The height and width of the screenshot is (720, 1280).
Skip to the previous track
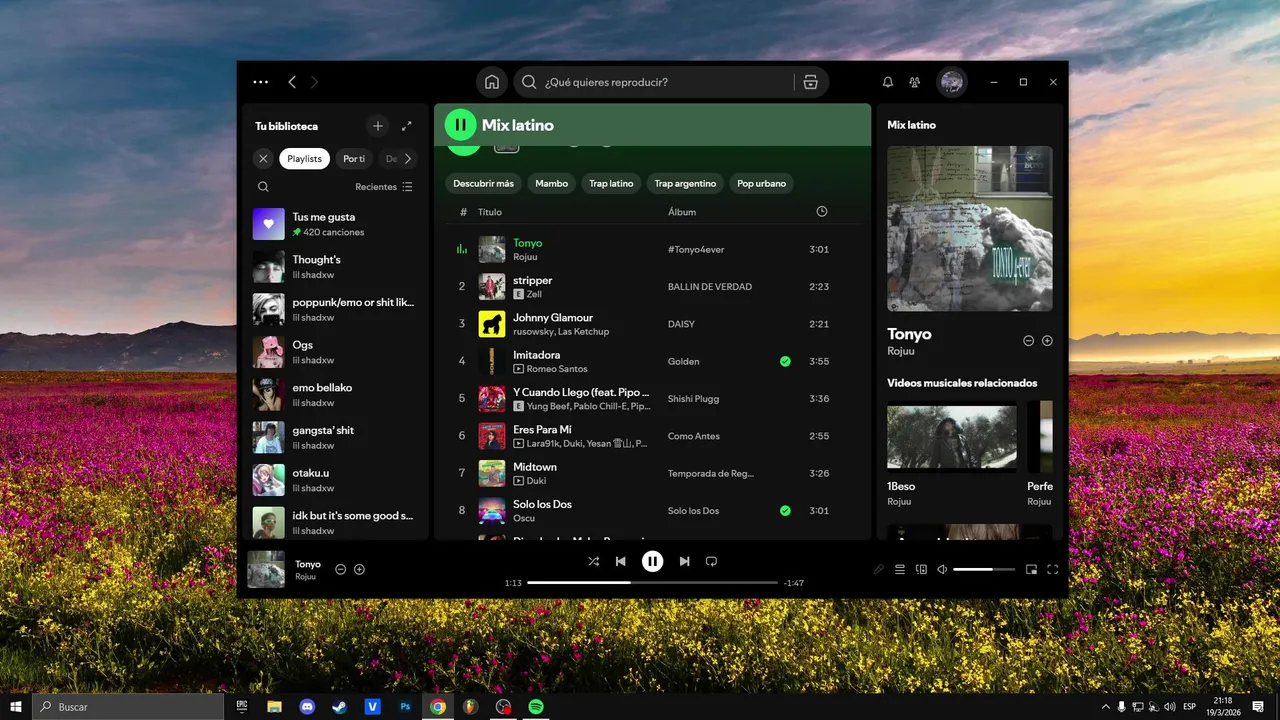coord(621,561)
